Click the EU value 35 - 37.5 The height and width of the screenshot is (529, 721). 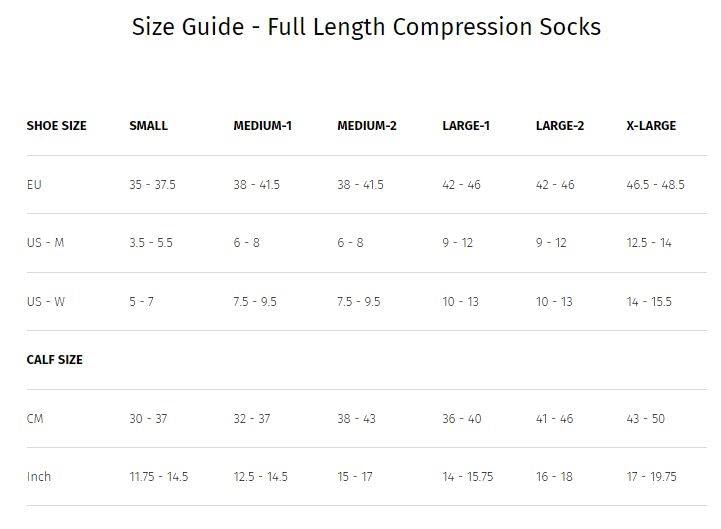pos(152,185)
